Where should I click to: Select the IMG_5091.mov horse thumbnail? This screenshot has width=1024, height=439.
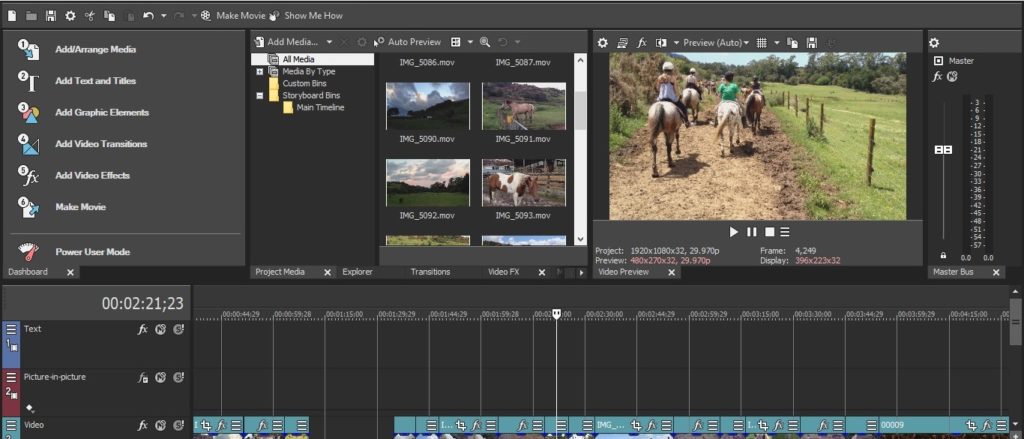(523, 105)
